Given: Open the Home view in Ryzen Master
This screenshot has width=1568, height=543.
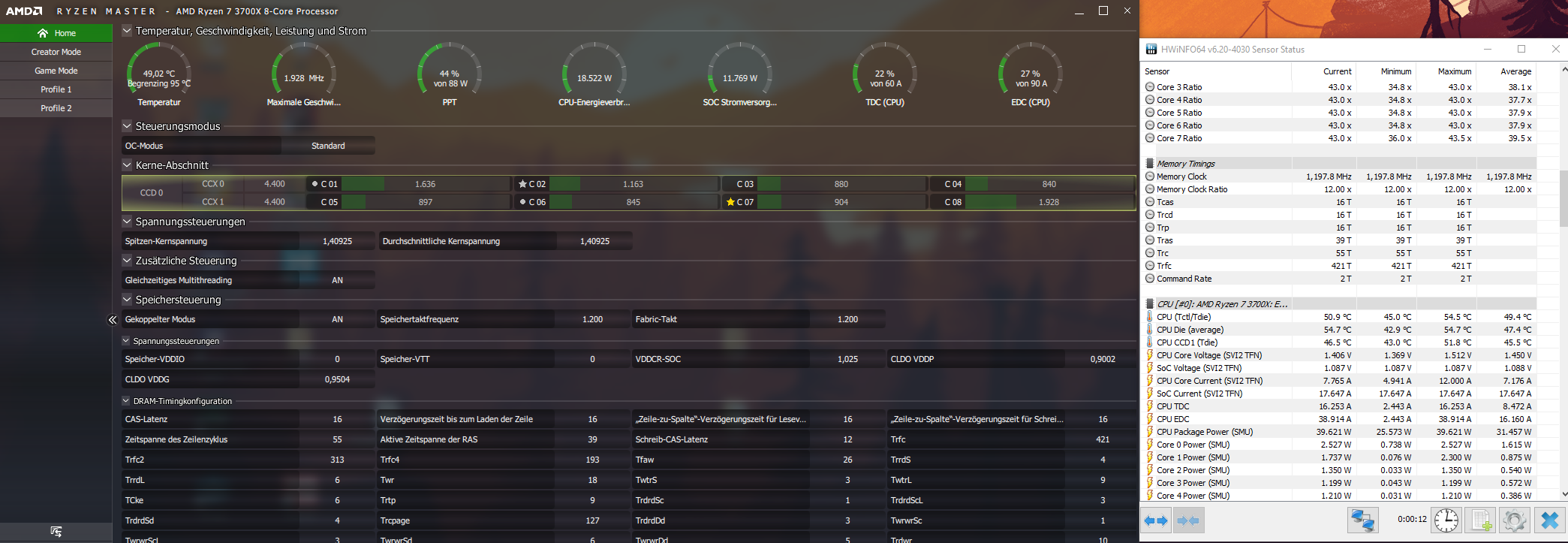Looking at the screenshot, I should [x=56, y=33].
